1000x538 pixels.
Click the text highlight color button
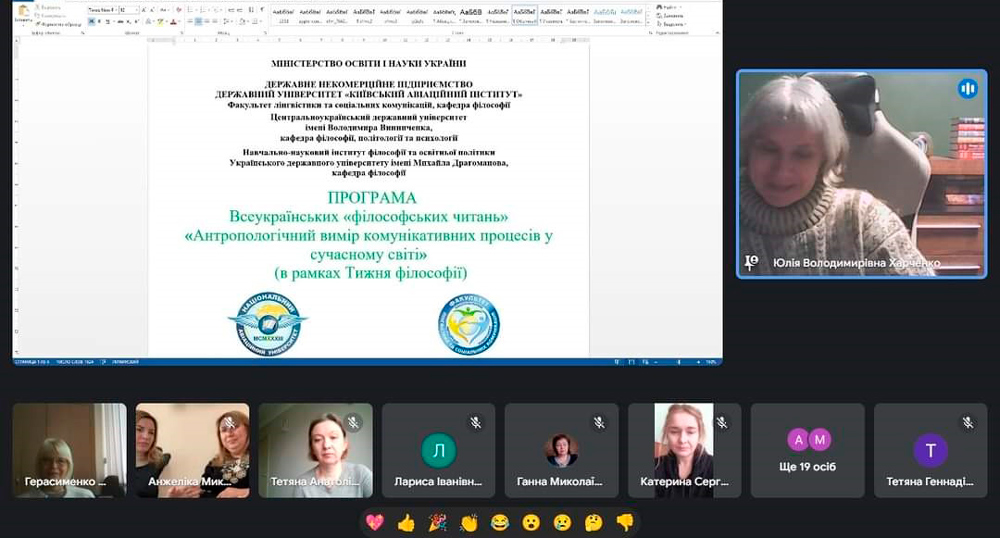(162, 22)
